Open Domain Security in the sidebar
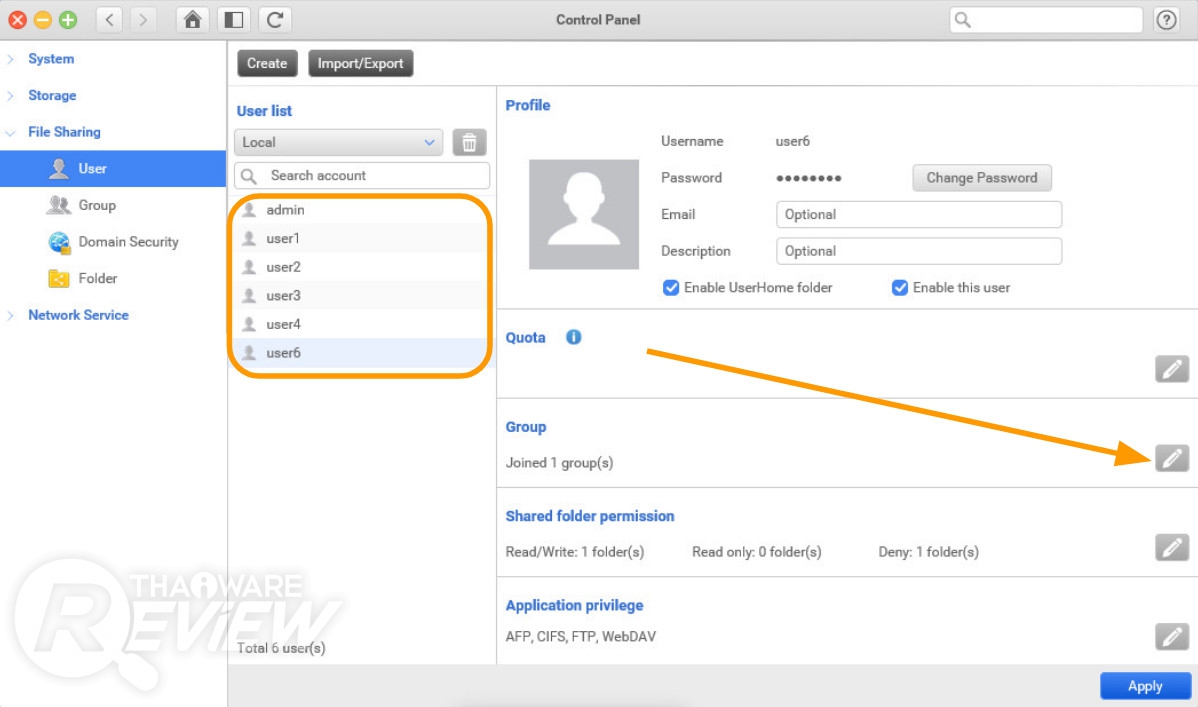Image resolution: width=1198 pixels, height=707 pixels. (x=128, y=242)
